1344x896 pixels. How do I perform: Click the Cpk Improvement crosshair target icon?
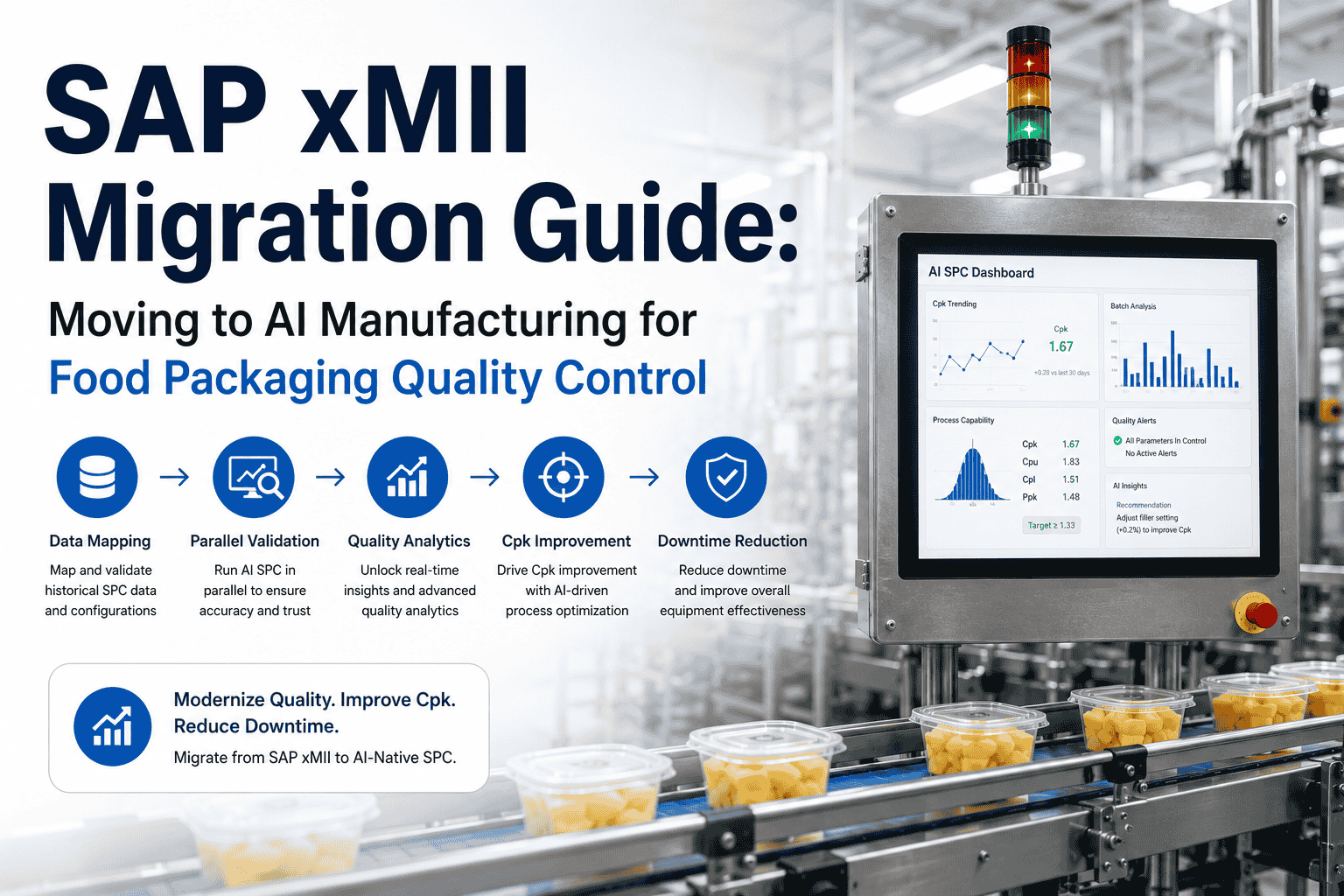coord(563,477)
